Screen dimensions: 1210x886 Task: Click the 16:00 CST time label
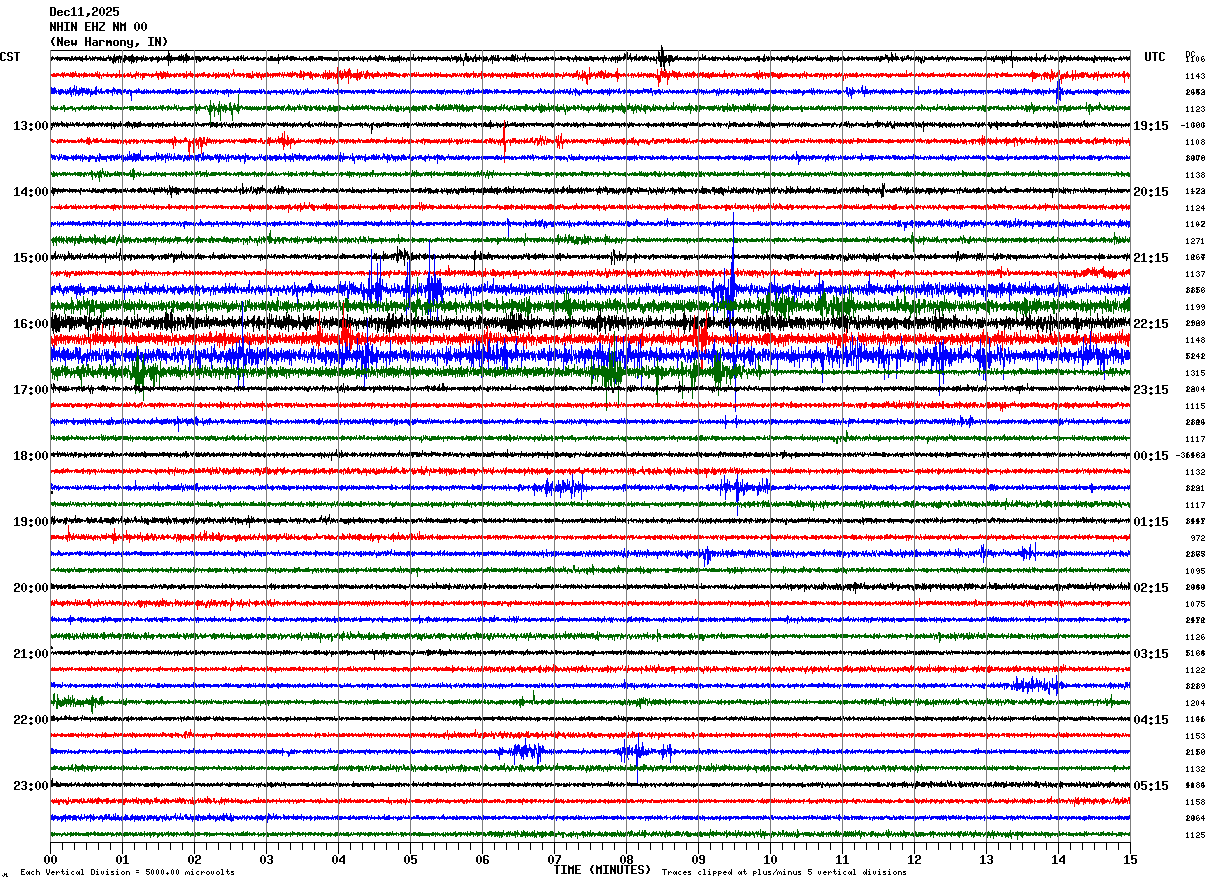coord(31,324)
